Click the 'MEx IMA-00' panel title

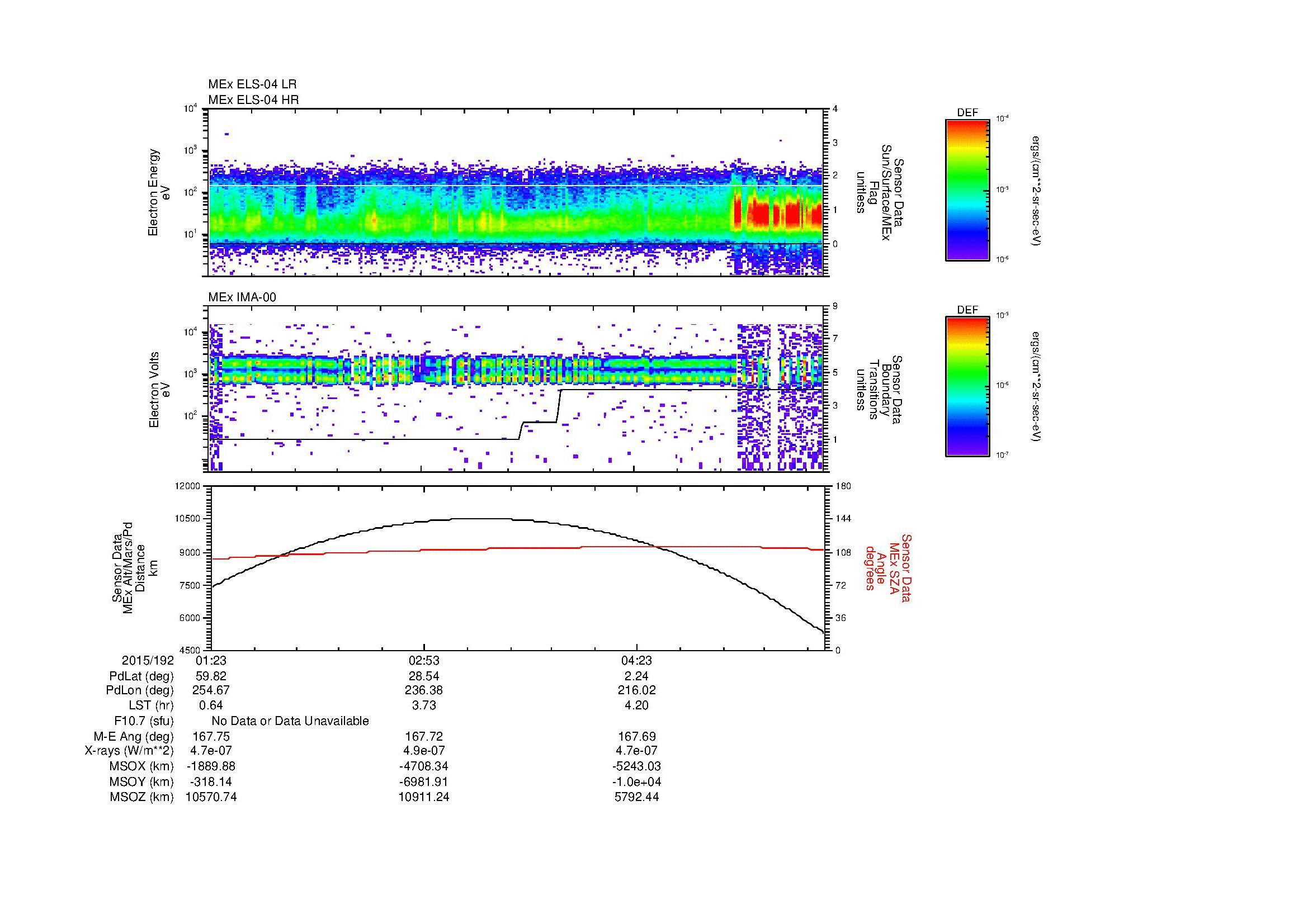point(242,297)
